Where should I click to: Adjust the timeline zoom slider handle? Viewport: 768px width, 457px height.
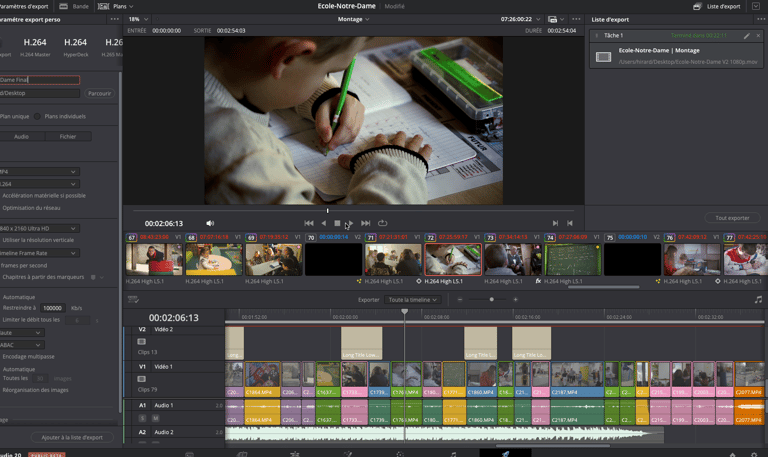point(491,299)
